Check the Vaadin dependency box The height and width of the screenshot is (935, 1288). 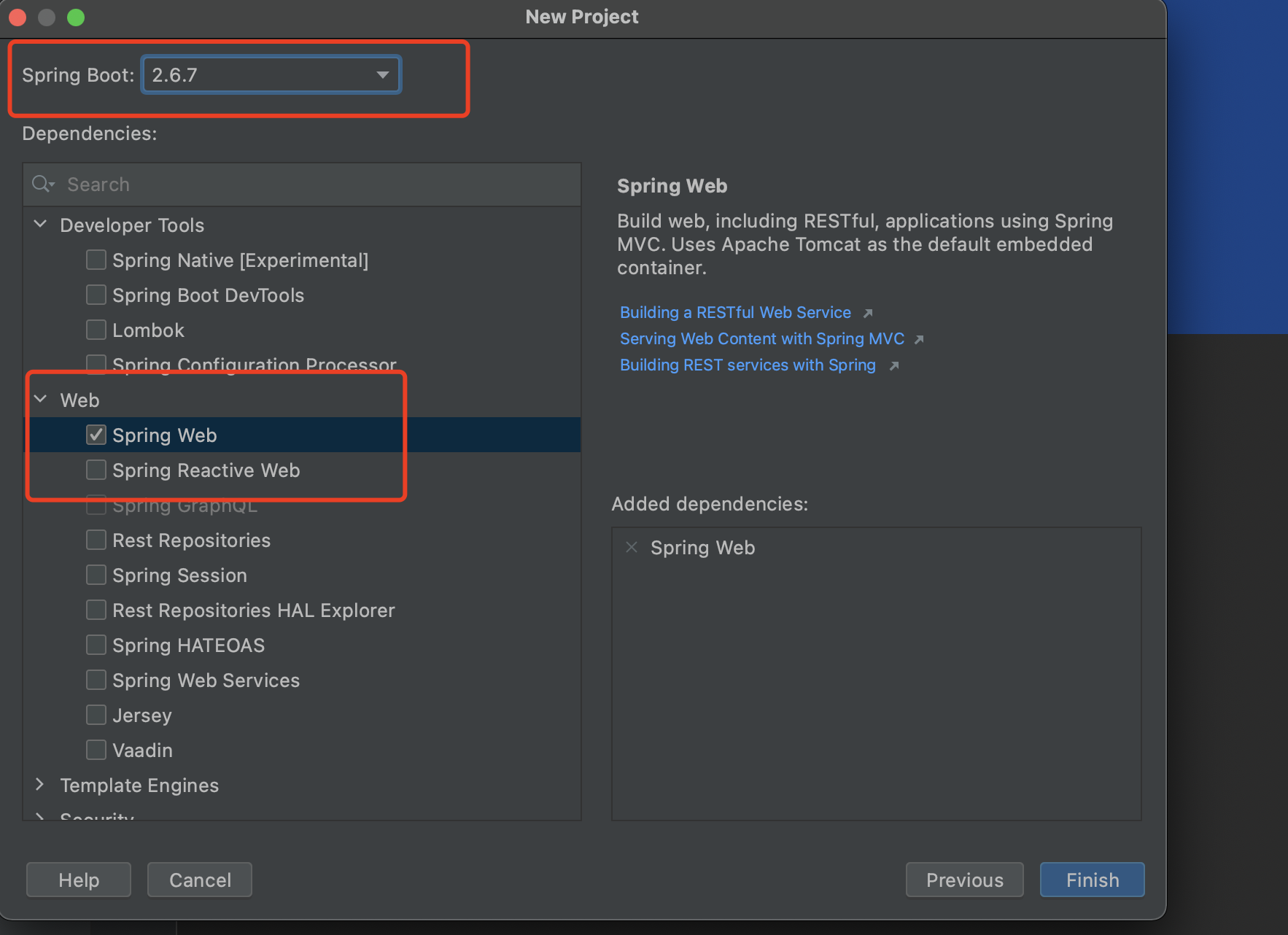[96, 750]
